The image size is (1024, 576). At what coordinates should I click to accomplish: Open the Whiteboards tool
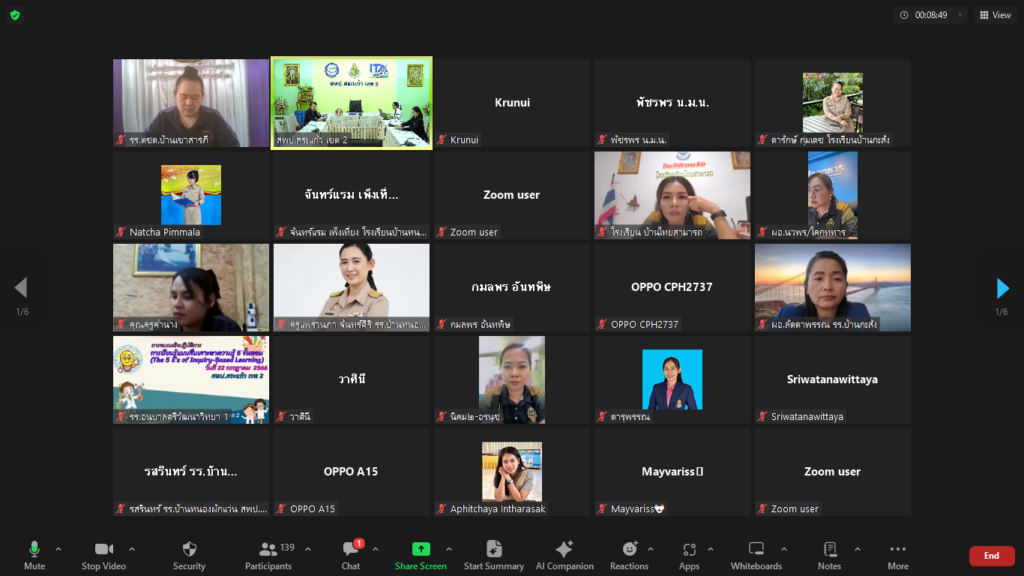click(756, 554)
